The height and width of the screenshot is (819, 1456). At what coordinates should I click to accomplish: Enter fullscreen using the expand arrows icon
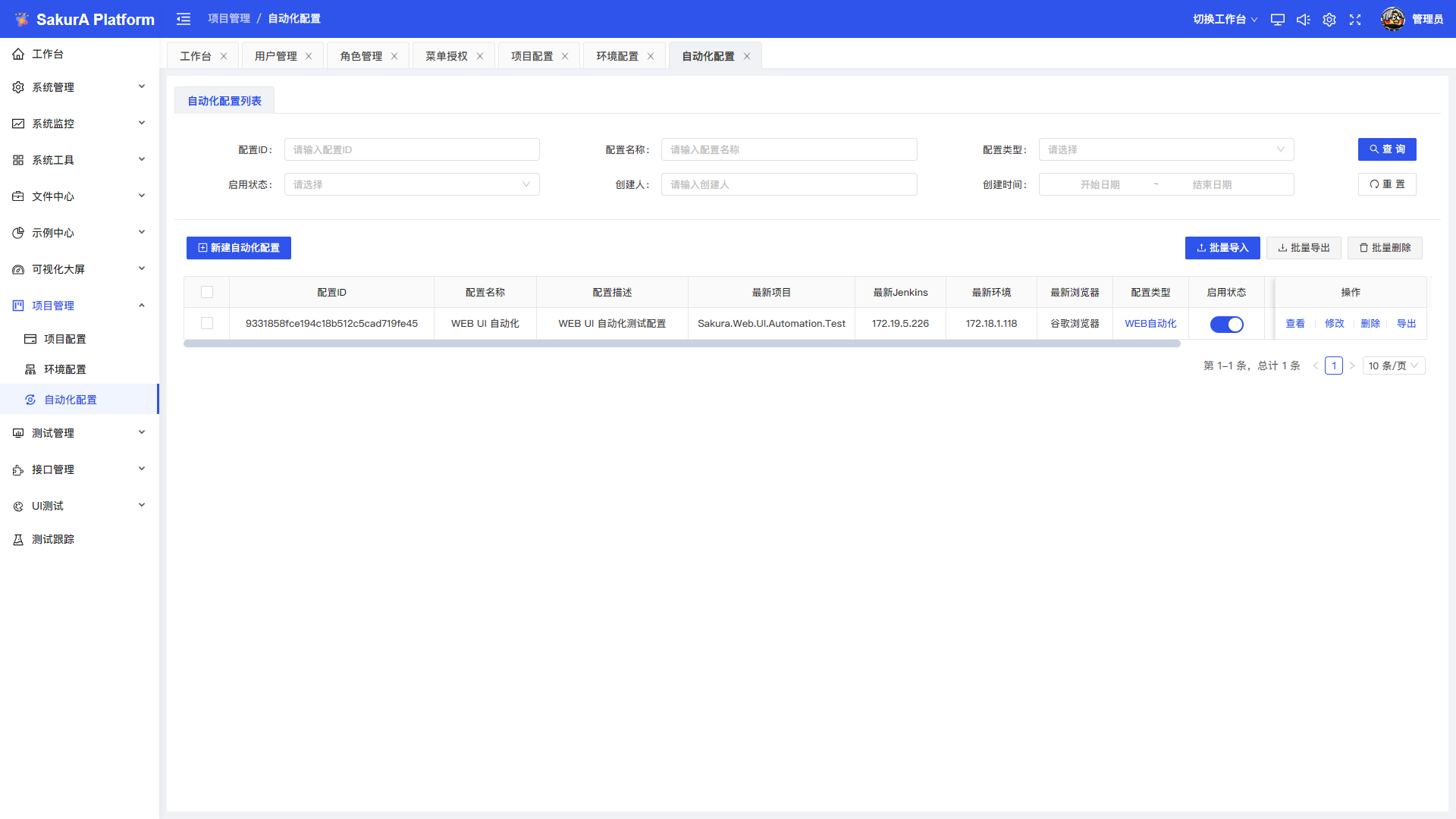[x=1355, y=20]
